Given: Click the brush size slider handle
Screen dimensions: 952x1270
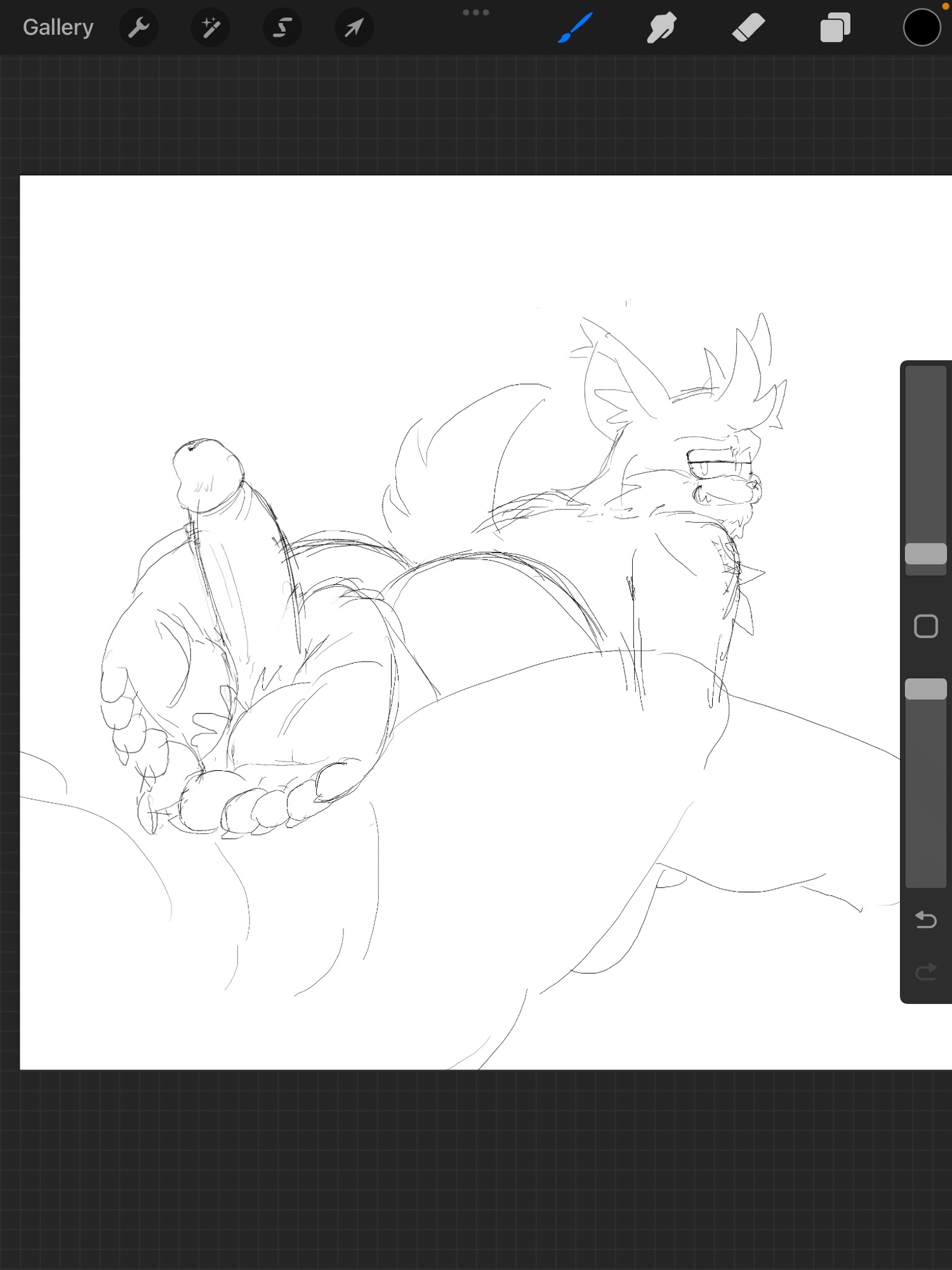Looking at the screenshot, I should coord(925,554).
